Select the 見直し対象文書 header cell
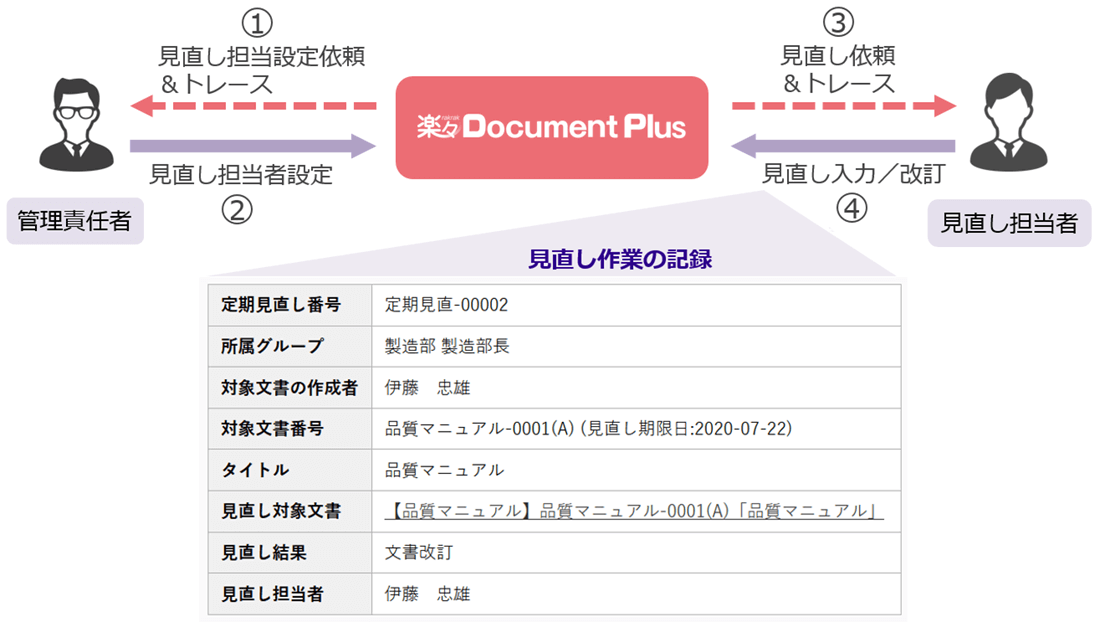 290,511
